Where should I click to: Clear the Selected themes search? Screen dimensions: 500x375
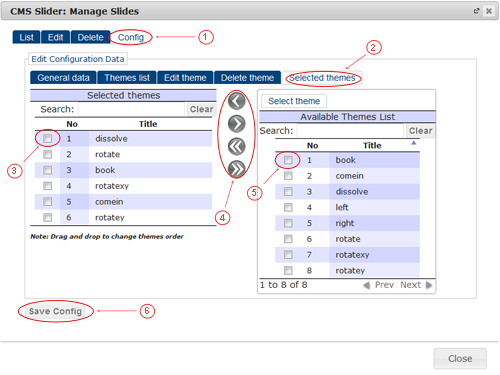tap(201, 109)
